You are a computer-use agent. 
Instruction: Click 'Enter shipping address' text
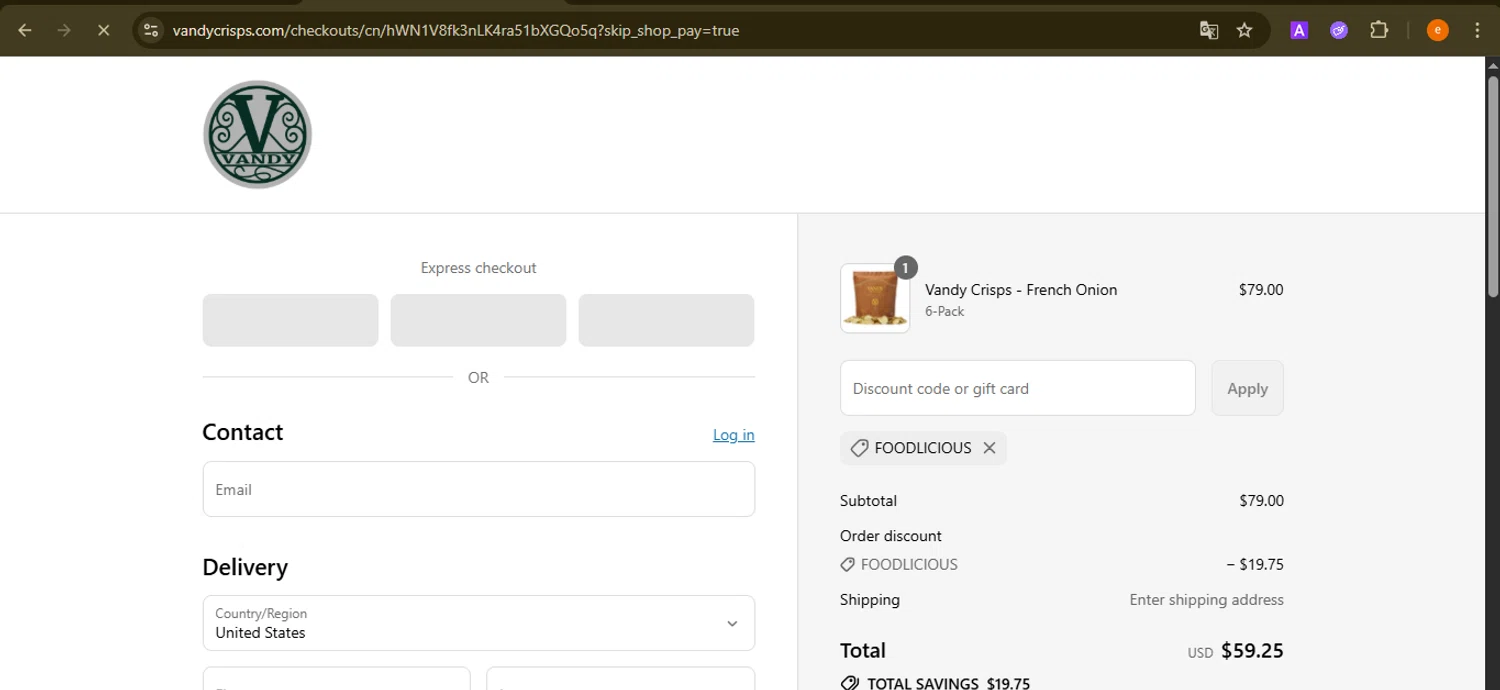(1206, 600)
